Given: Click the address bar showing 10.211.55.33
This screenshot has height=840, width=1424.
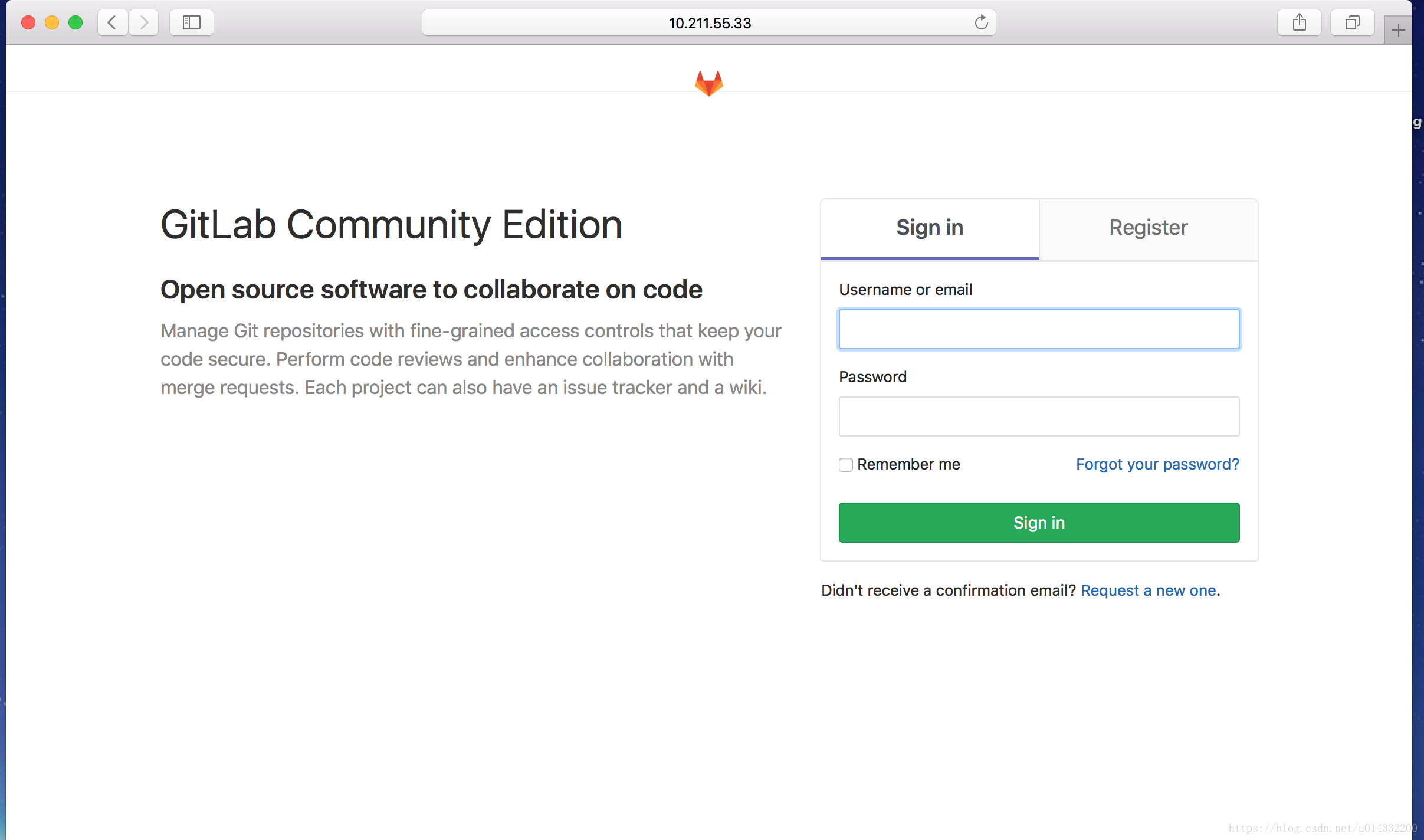Looking at the screenshot, I should pyautogui.click(x=708, y=23).
